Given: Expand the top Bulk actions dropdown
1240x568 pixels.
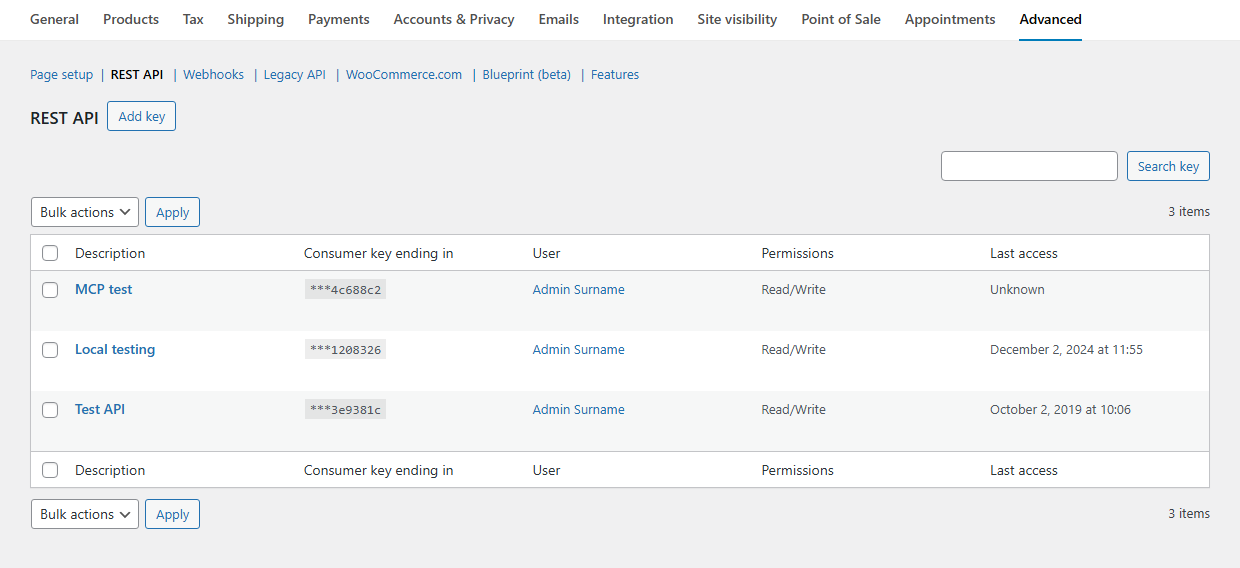Looking at the screenshot, I should point(85,212).
